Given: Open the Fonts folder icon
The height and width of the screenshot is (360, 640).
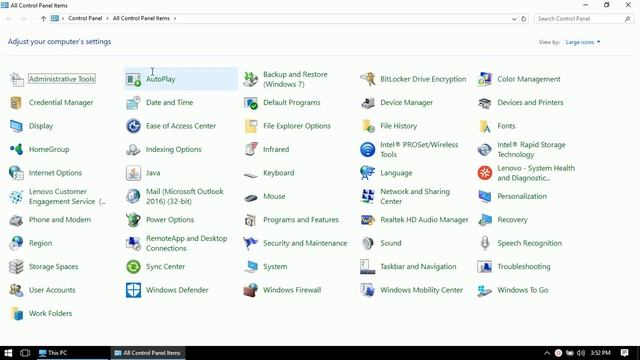Looking at the screenshot, I should 484,126.
